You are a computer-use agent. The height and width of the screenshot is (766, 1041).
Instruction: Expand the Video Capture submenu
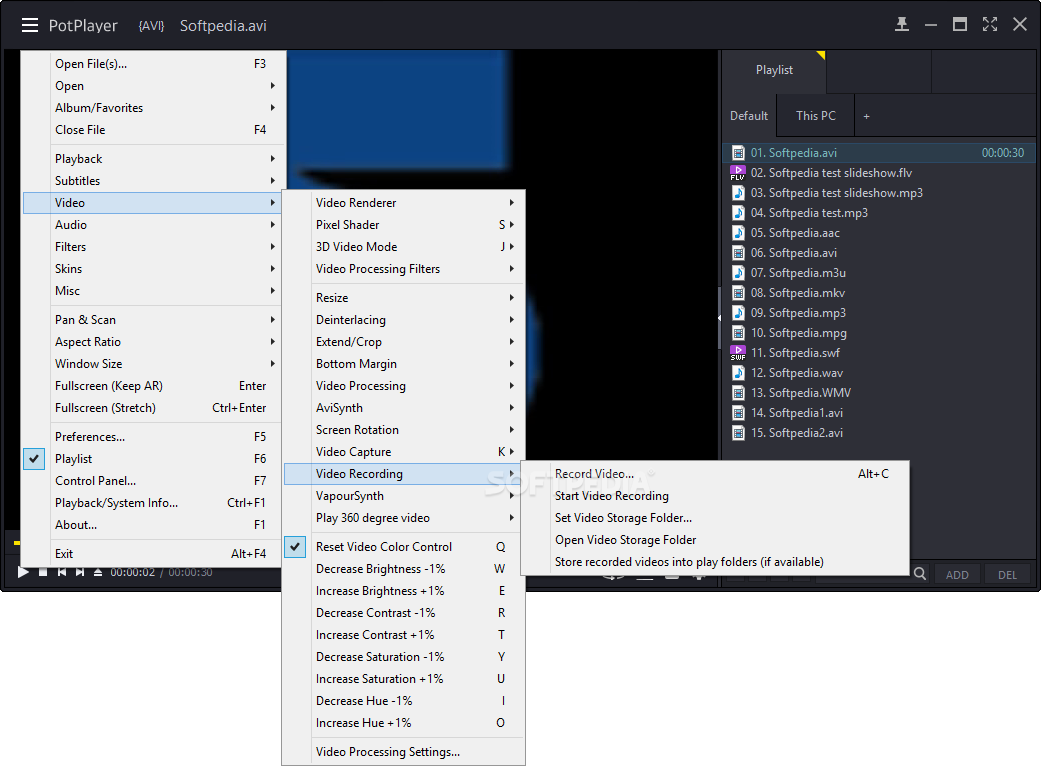click(404, 451)
